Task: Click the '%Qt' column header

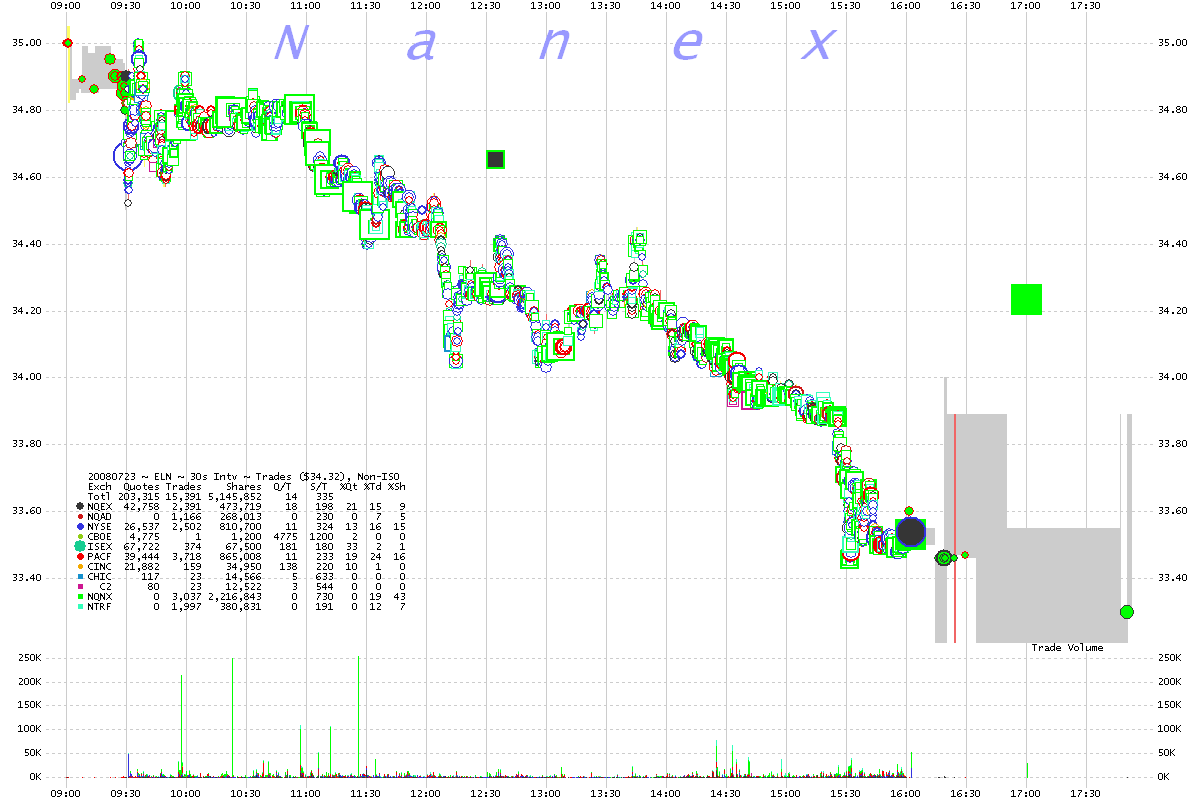Action: point(349,487)
